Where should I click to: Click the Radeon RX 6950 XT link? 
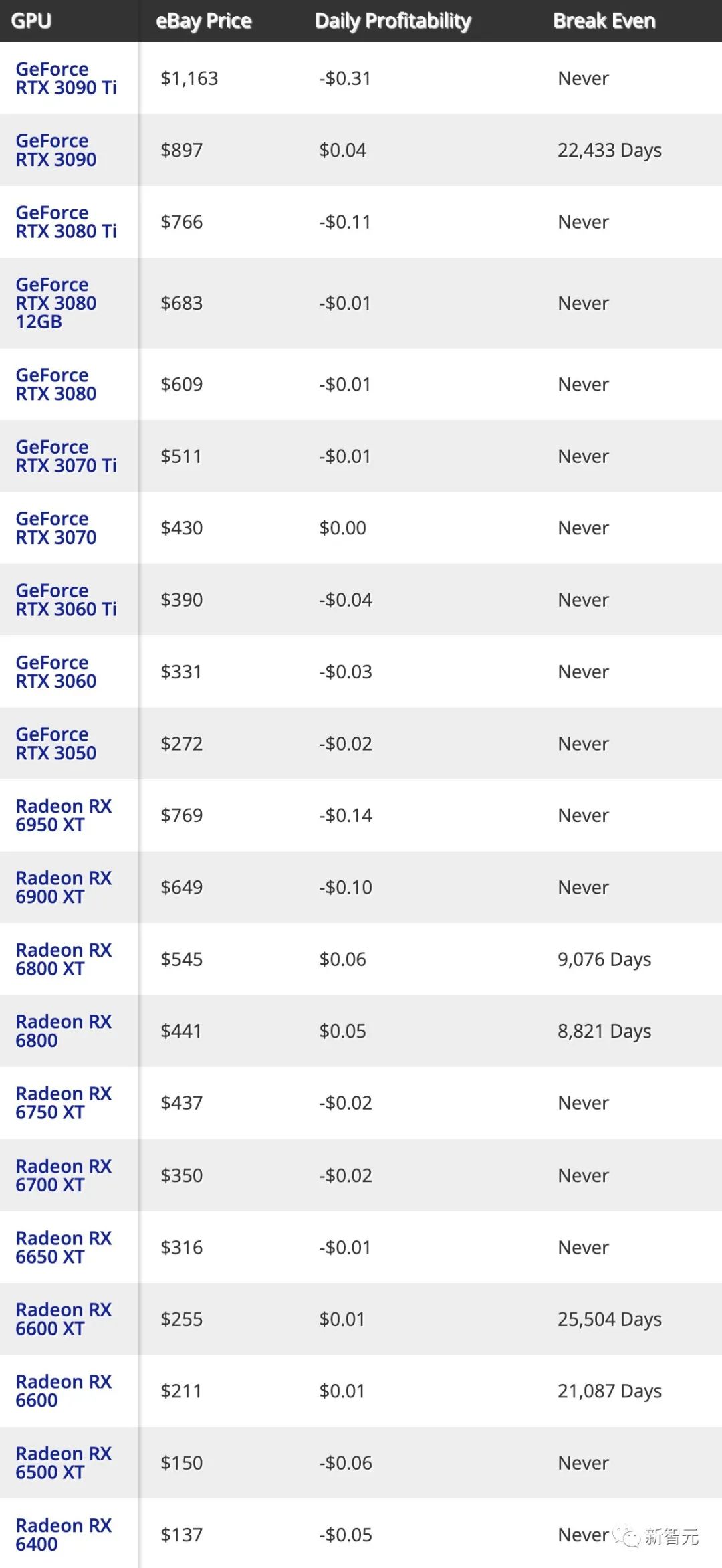tap(64, 815)
